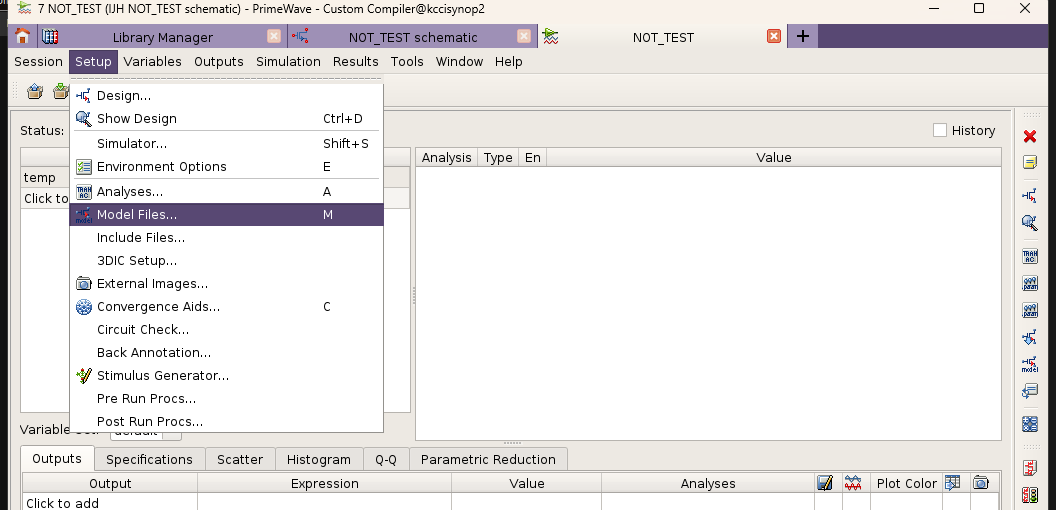Click the model files icon in right toolbar
Image resolution: width=1056 pixels, height=510 pixels.
(1030, 364)
